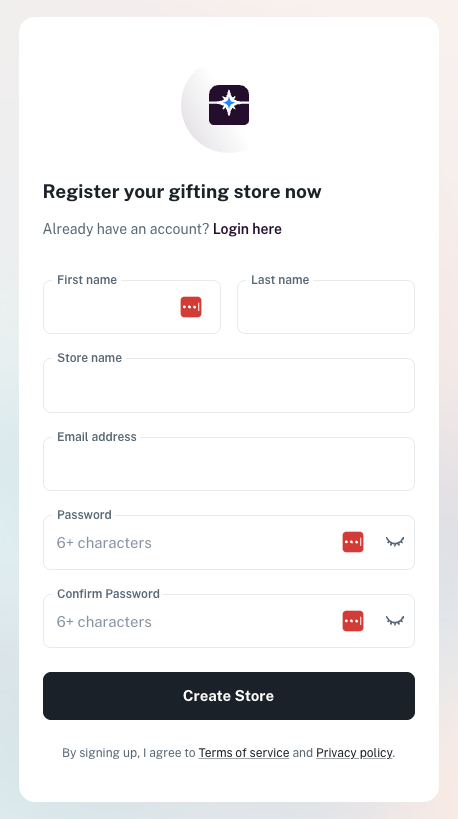
Task: Open password manager icon in Password field
Action: tap(353, 542)
